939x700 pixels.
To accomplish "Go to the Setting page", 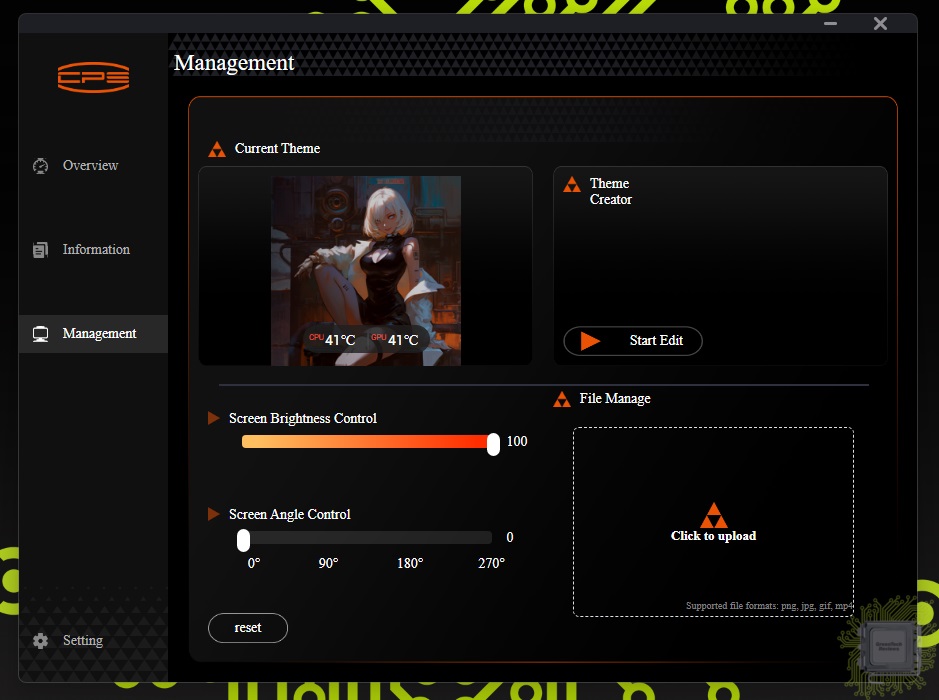I will click(93, 641).
